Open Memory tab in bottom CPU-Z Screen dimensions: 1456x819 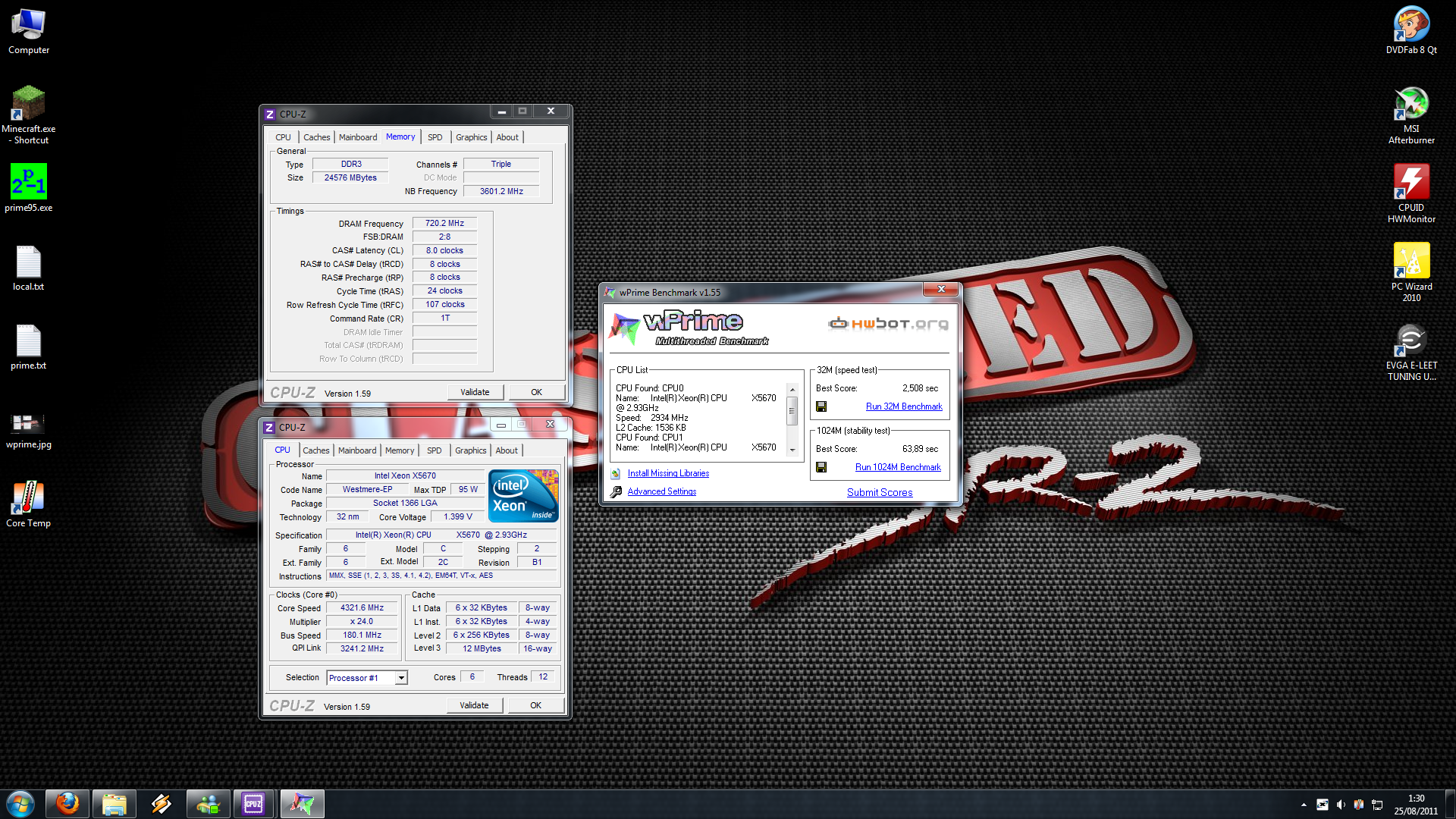pos(400,450)
